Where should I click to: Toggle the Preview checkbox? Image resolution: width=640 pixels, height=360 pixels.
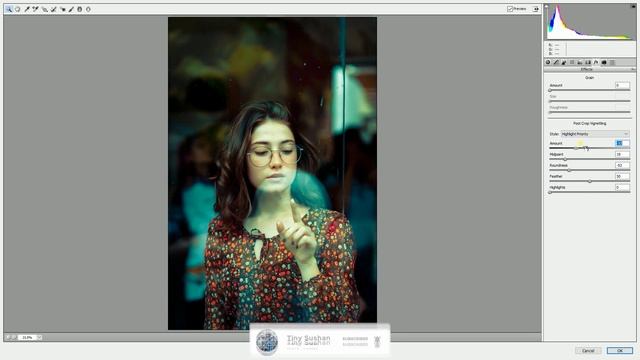[510, 9]
